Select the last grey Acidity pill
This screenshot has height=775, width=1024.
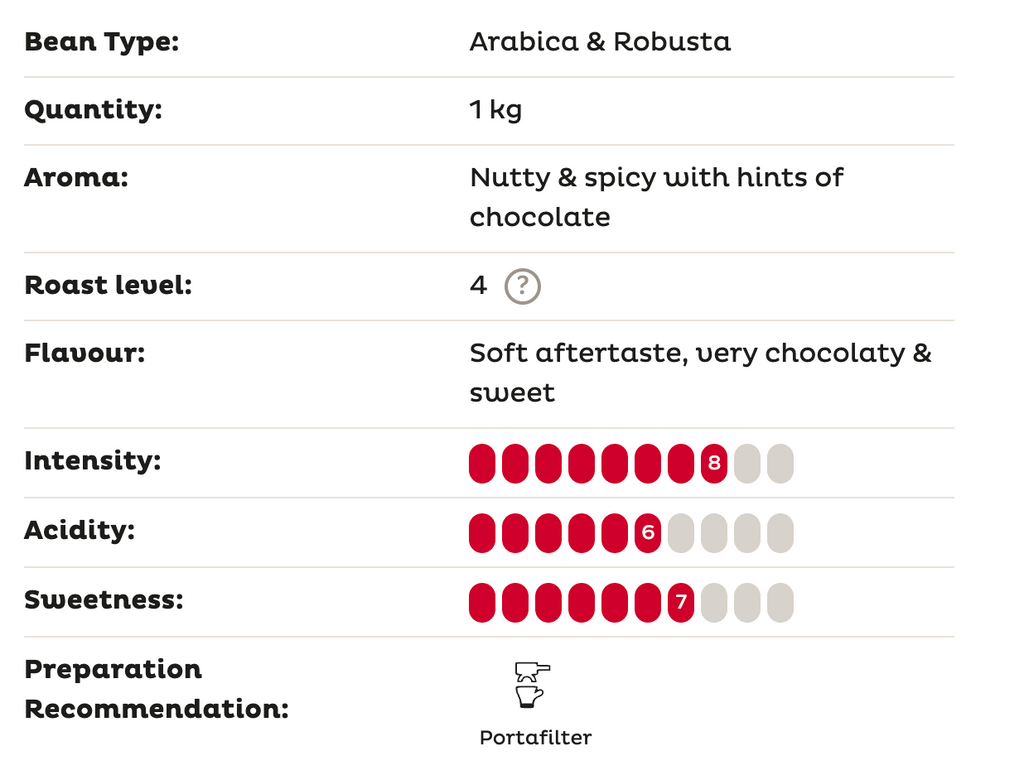[780, 533]
